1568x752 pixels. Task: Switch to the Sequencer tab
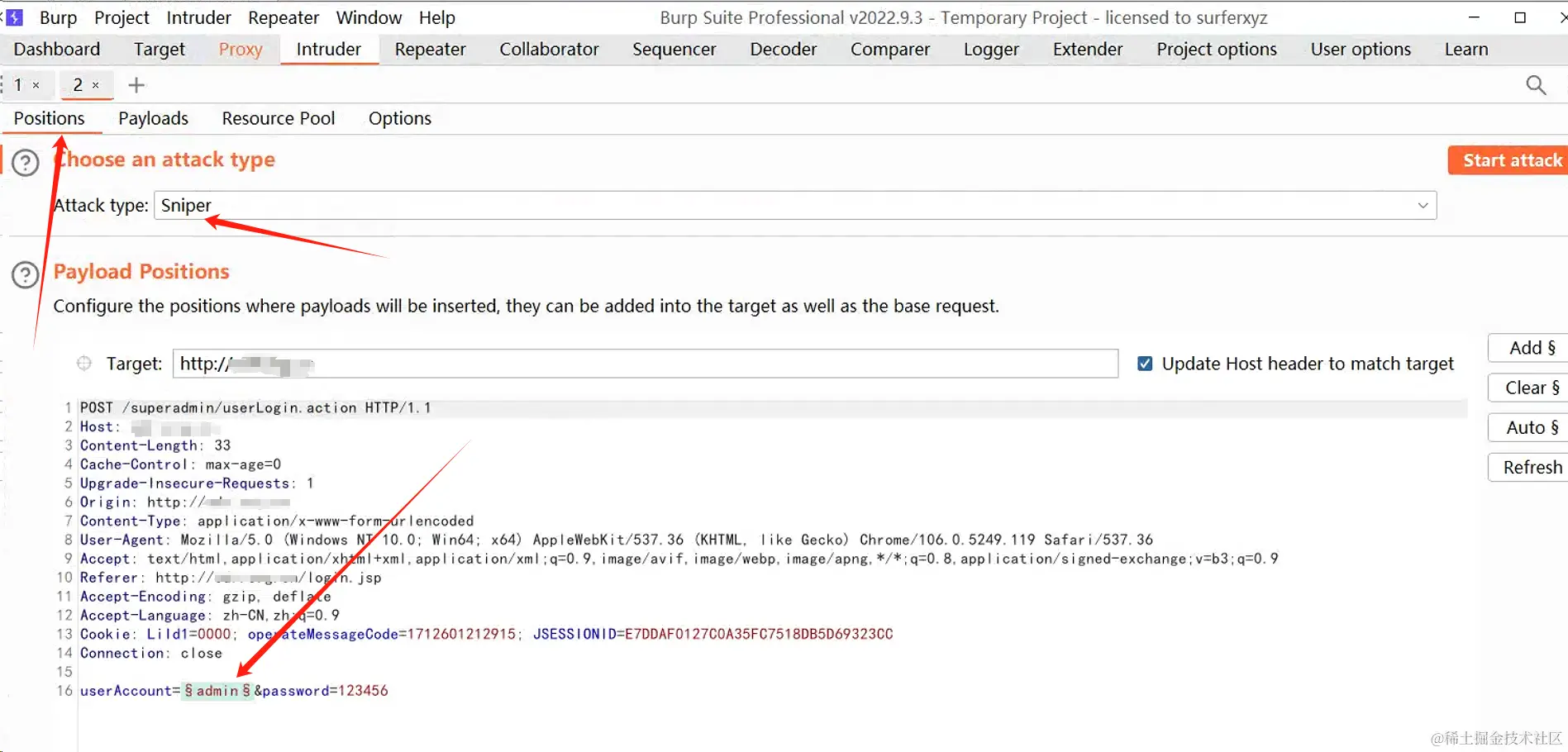coord(674,50)
